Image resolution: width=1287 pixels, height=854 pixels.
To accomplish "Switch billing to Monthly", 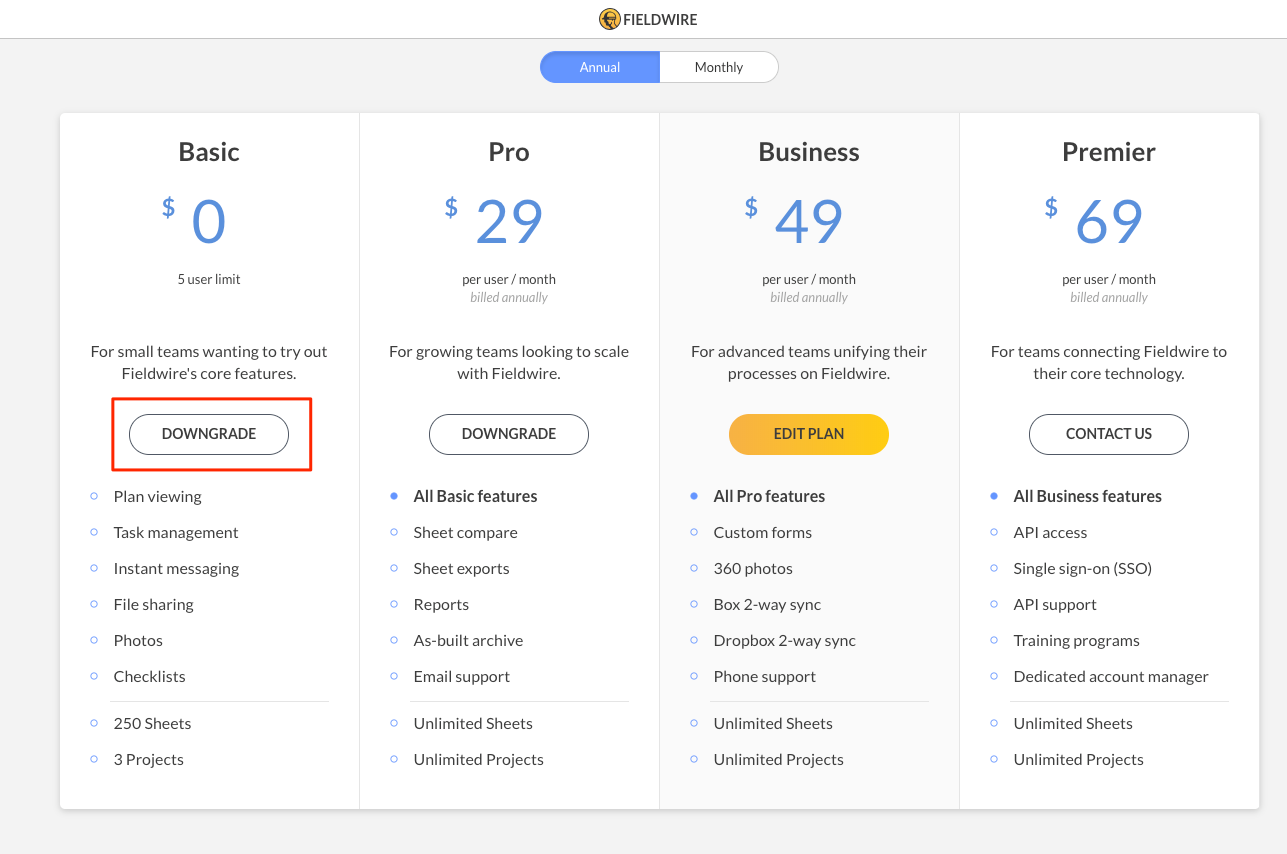I will (719, 67).
